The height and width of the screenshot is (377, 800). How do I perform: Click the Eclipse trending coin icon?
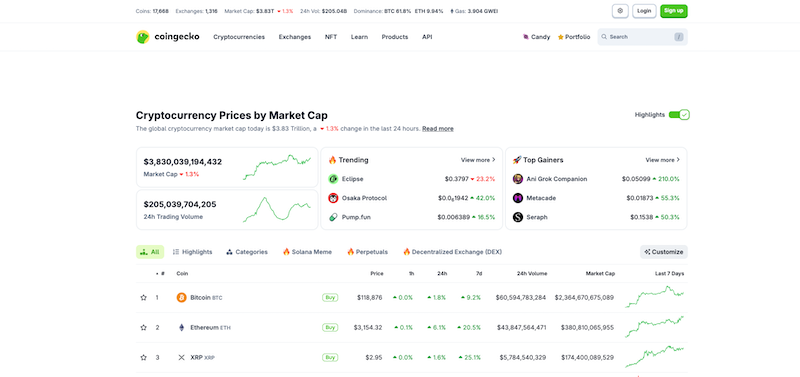click(333, 179)
